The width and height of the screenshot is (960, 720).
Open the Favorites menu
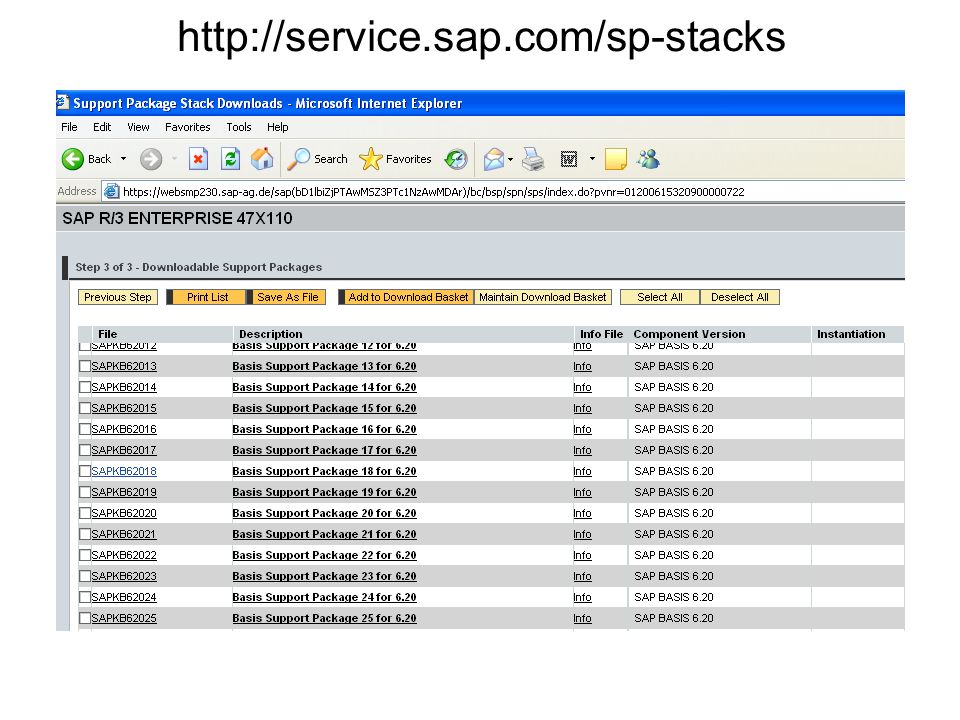187,127
